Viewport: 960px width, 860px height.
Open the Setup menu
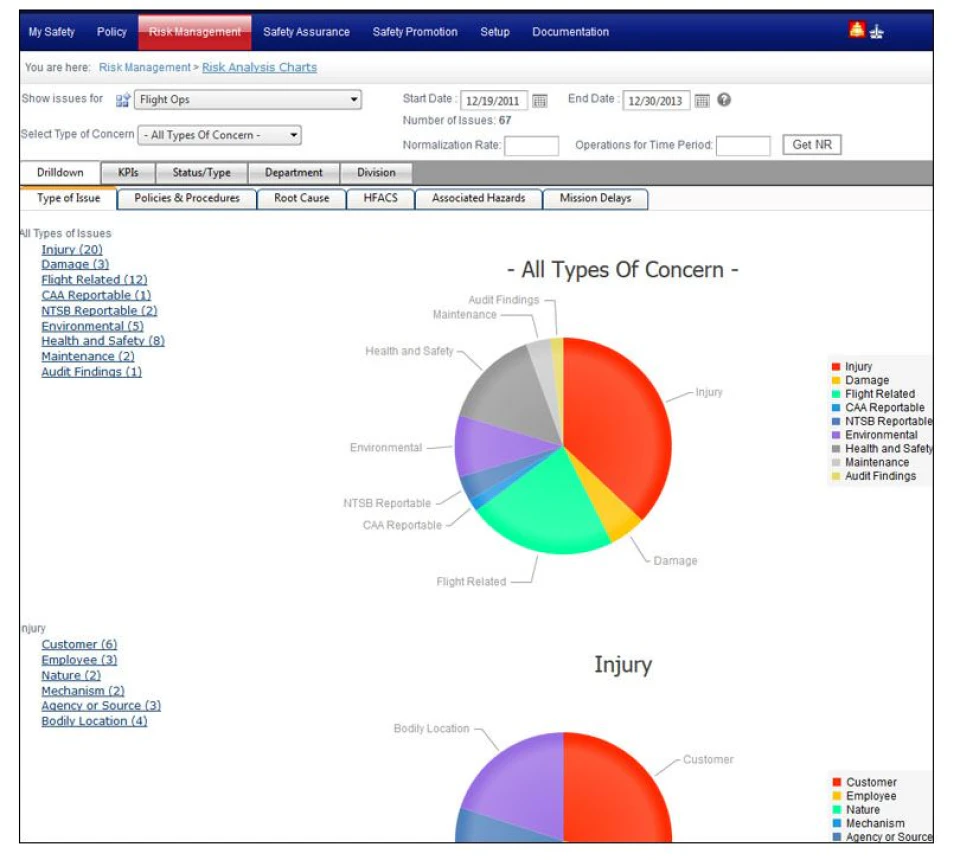[494, 31]
